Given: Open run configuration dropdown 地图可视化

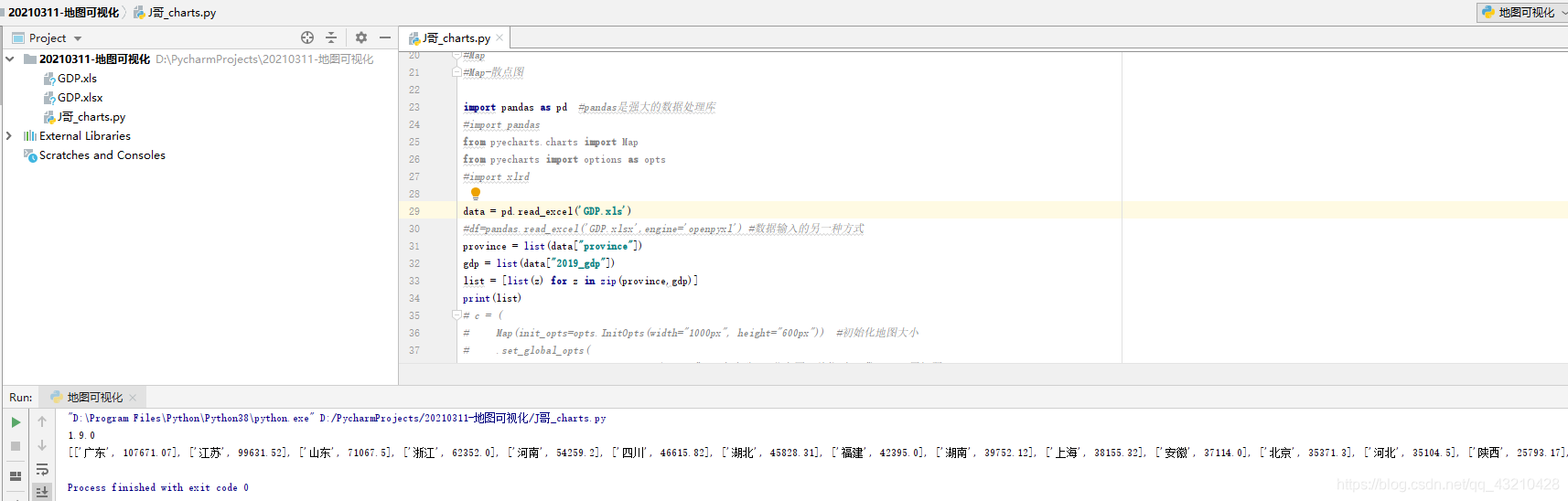Looking at the screenshot, I should click(x=1522, y=12).
